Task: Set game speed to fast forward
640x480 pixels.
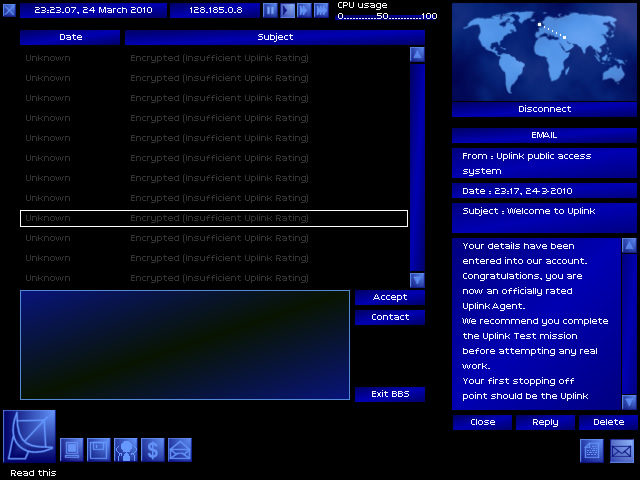Action: (x=304, y=10)
